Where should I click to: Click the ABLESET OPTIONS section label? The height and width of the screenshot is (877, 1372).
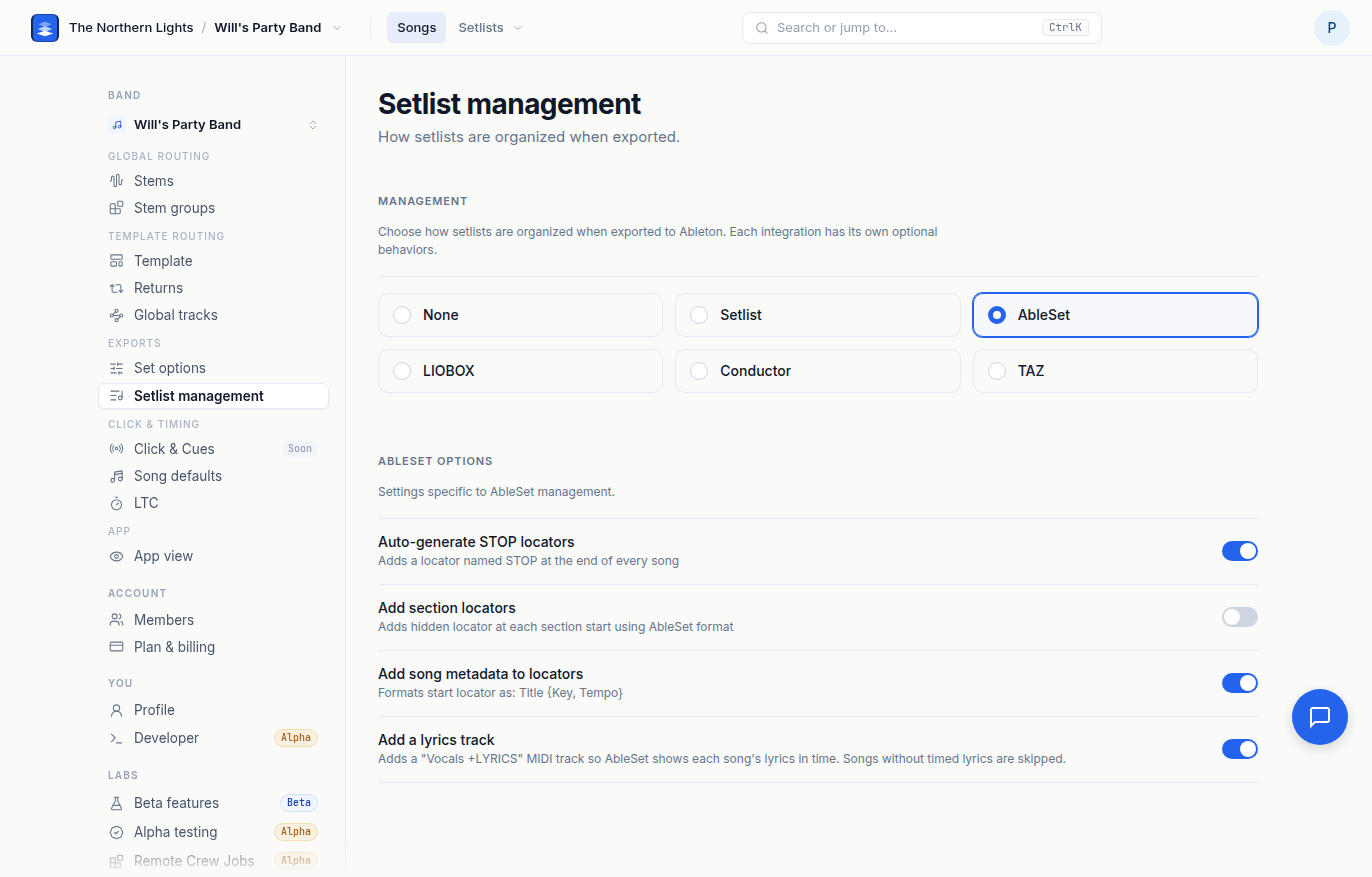click(x=435, y=462)
